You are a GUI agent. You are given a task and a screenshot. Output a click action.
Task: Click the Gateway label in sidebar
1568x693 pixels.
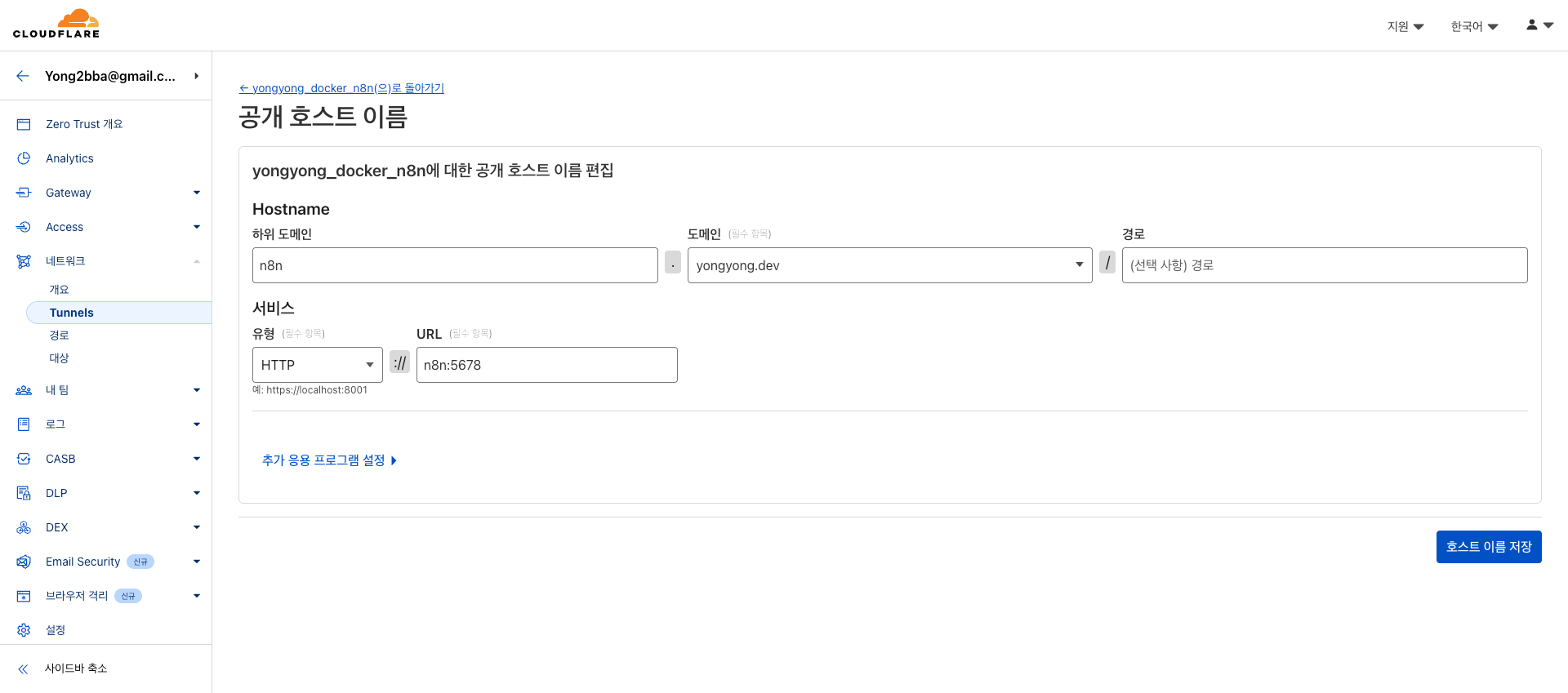pos(69,193)
